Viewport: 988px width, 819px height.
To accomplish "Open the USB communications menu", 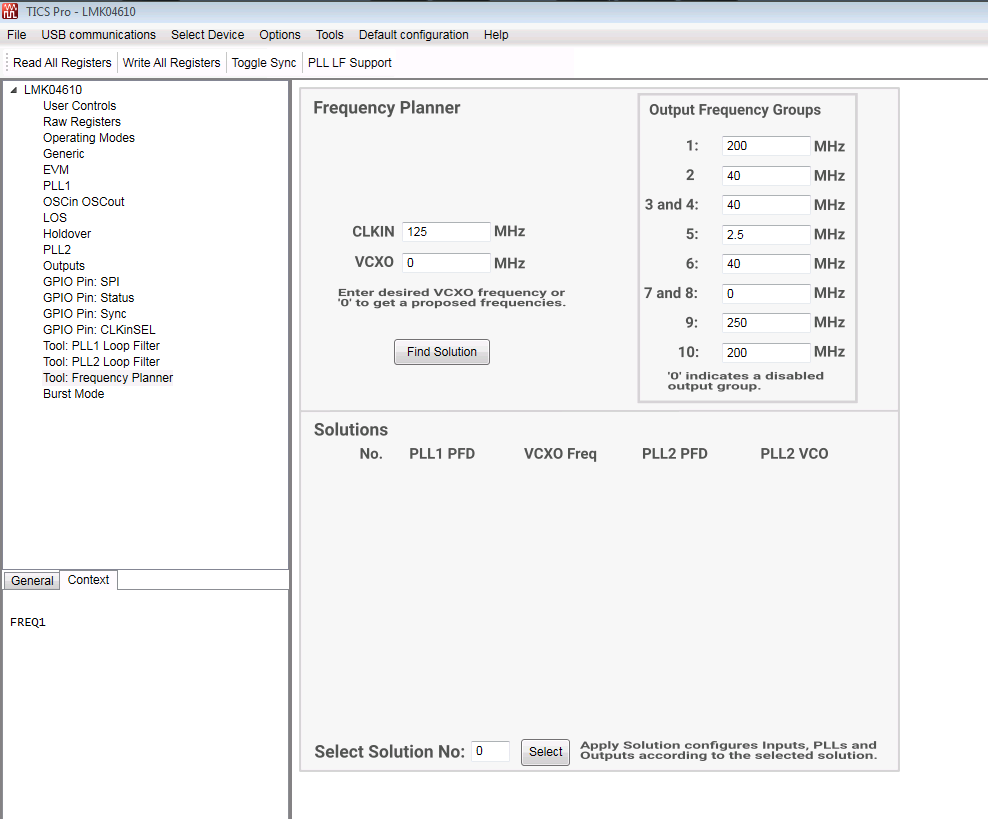I will click(x=98, y=35).
